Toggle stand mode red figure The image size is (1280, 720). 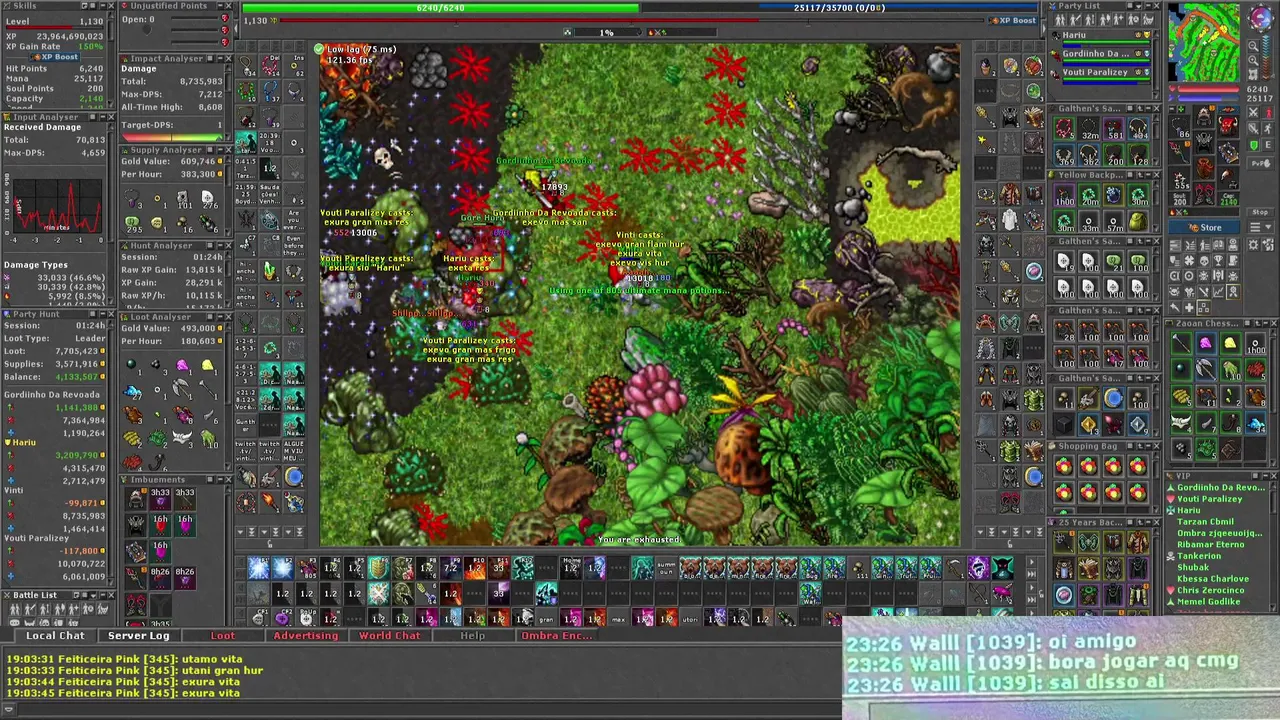[1267, 112]
